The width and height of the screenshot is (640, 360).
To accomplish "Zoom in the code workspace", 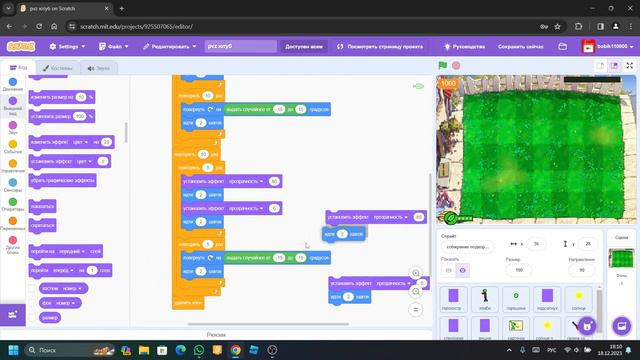I will coord(416,273).
